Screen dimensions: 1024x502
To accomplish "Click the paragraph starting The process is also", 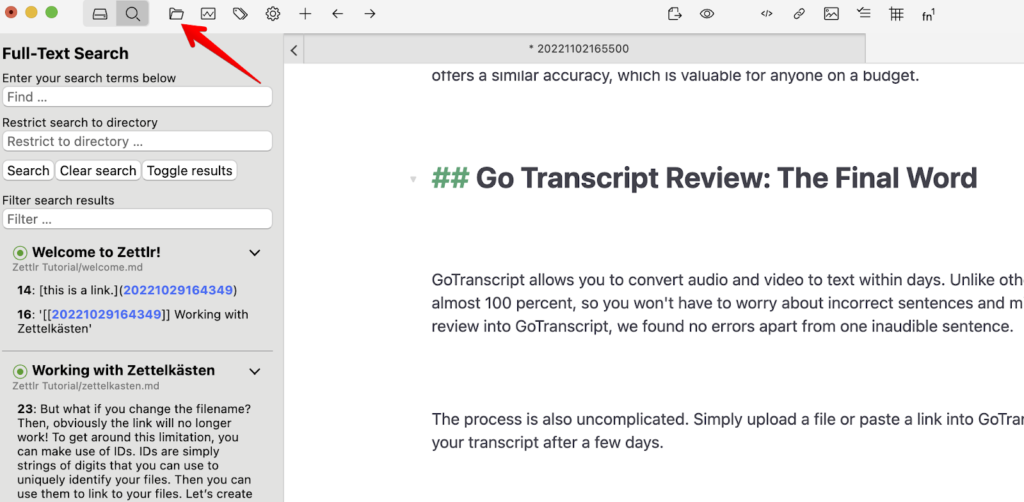I will (x=728, y=431).
